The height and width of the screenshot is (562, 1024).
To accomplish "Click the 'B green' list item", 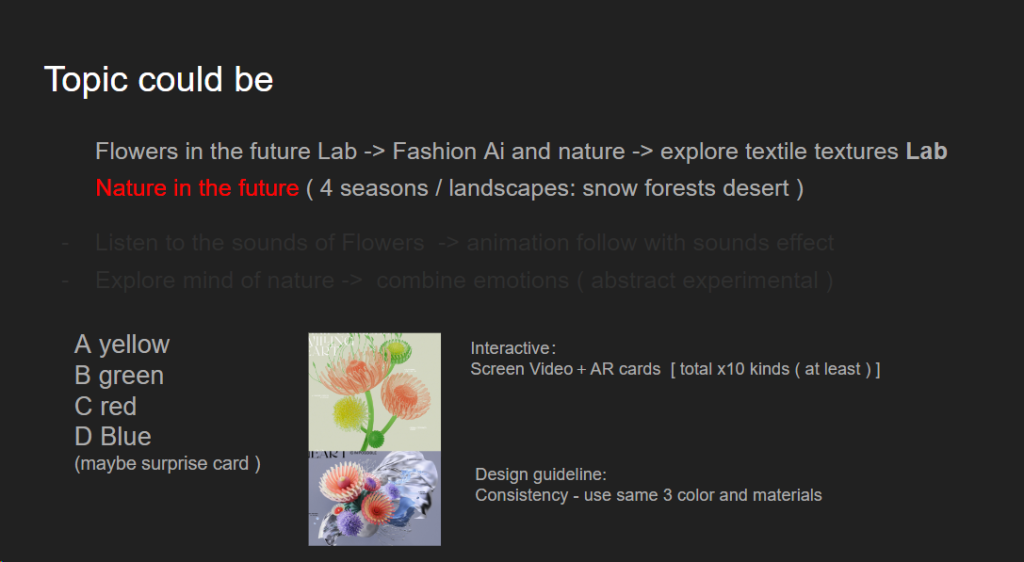I will (x=119, y=375).
